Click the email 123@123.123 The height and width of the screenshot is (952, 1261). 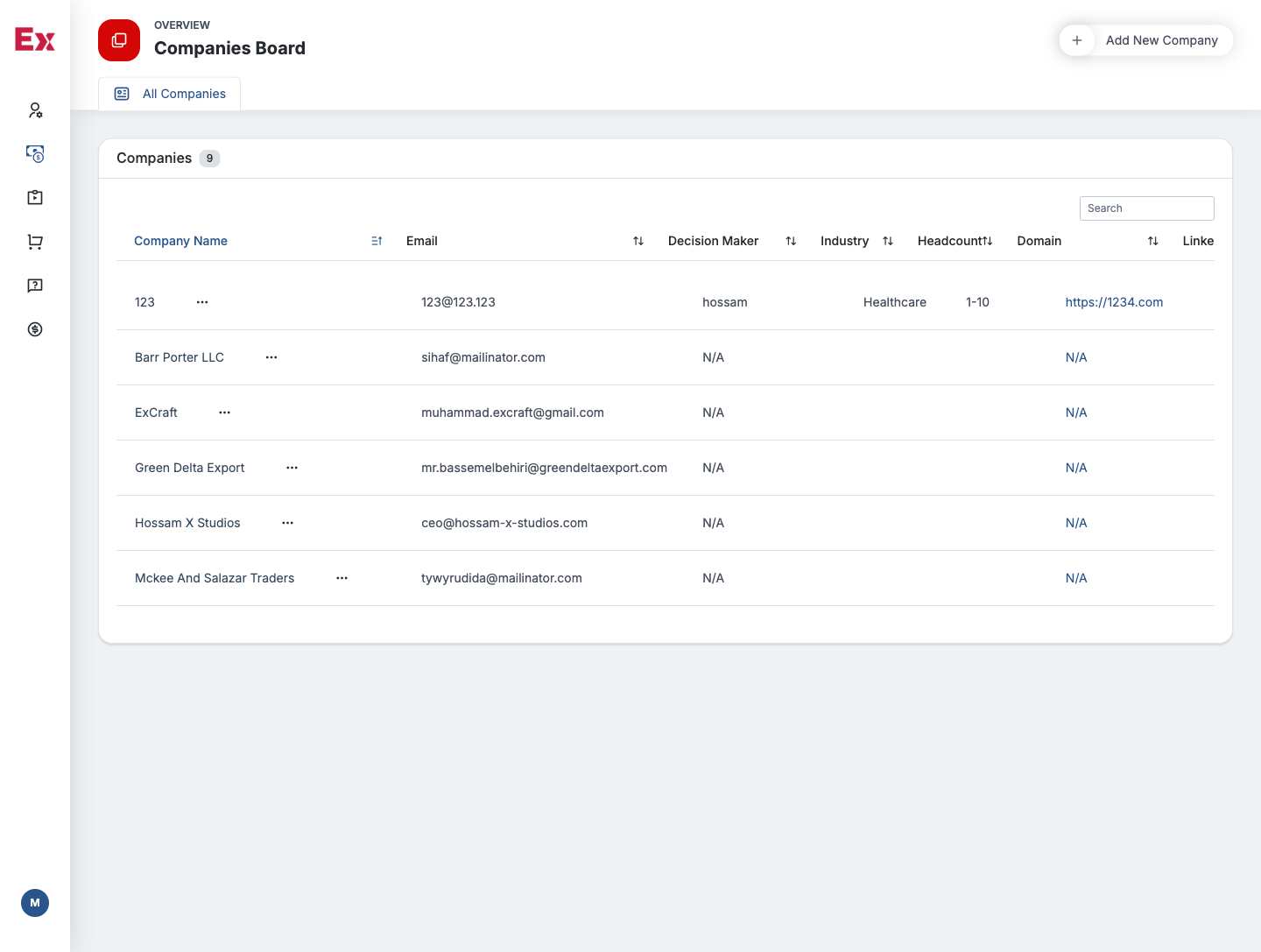pos(458,302)
